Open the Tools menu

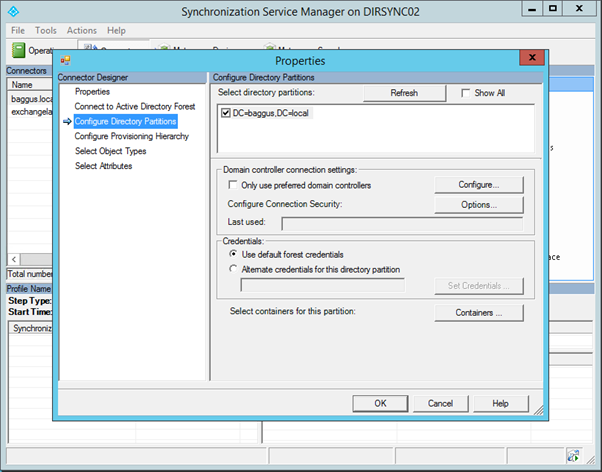pos(46,31)
